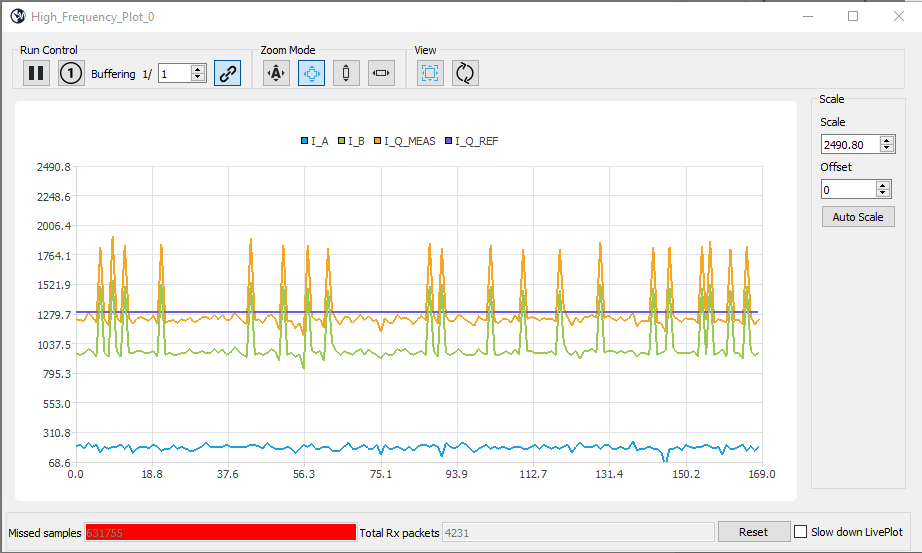Click y-axis label 1279.7
The image size is (922, 553).
(54, 315)
